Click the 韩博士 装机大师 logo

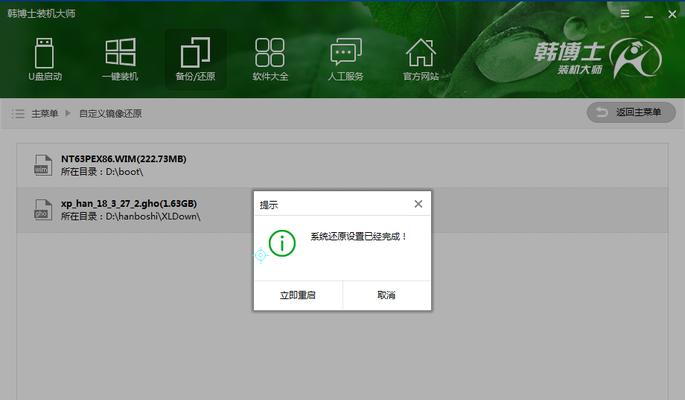coord(597,58)
